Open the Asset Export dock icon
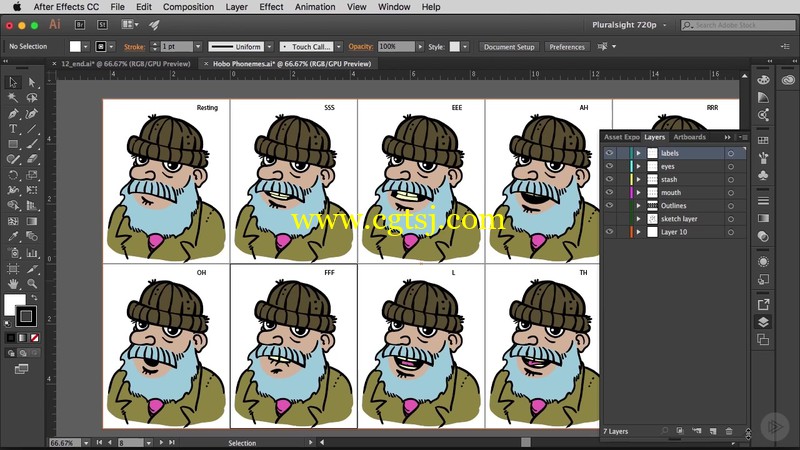This screenshot has width=800, height=450. tap(763, 305)
